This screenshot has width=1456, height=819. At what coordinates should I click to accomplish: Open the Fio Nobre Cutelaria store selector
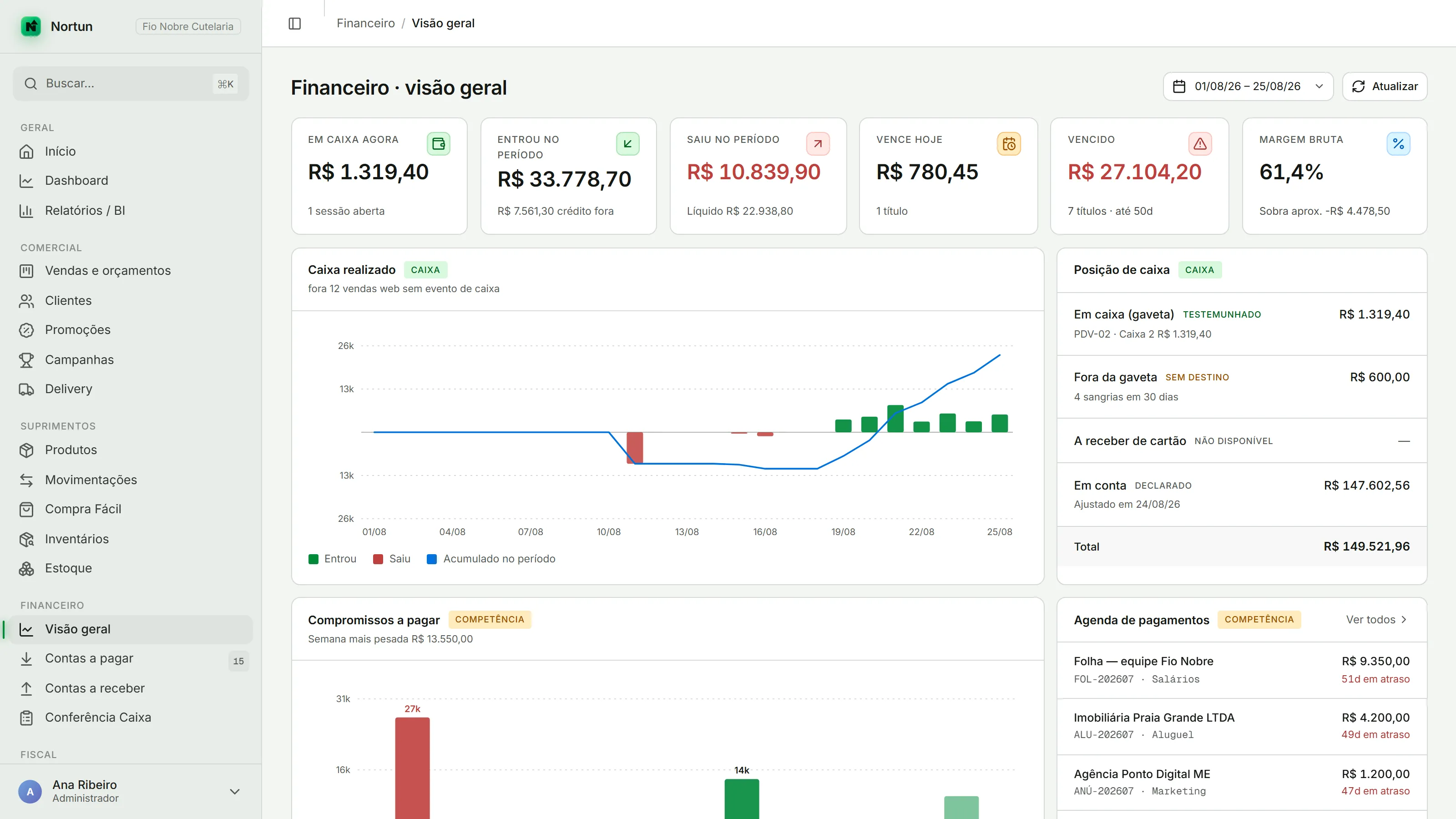(x=188, y=26)
